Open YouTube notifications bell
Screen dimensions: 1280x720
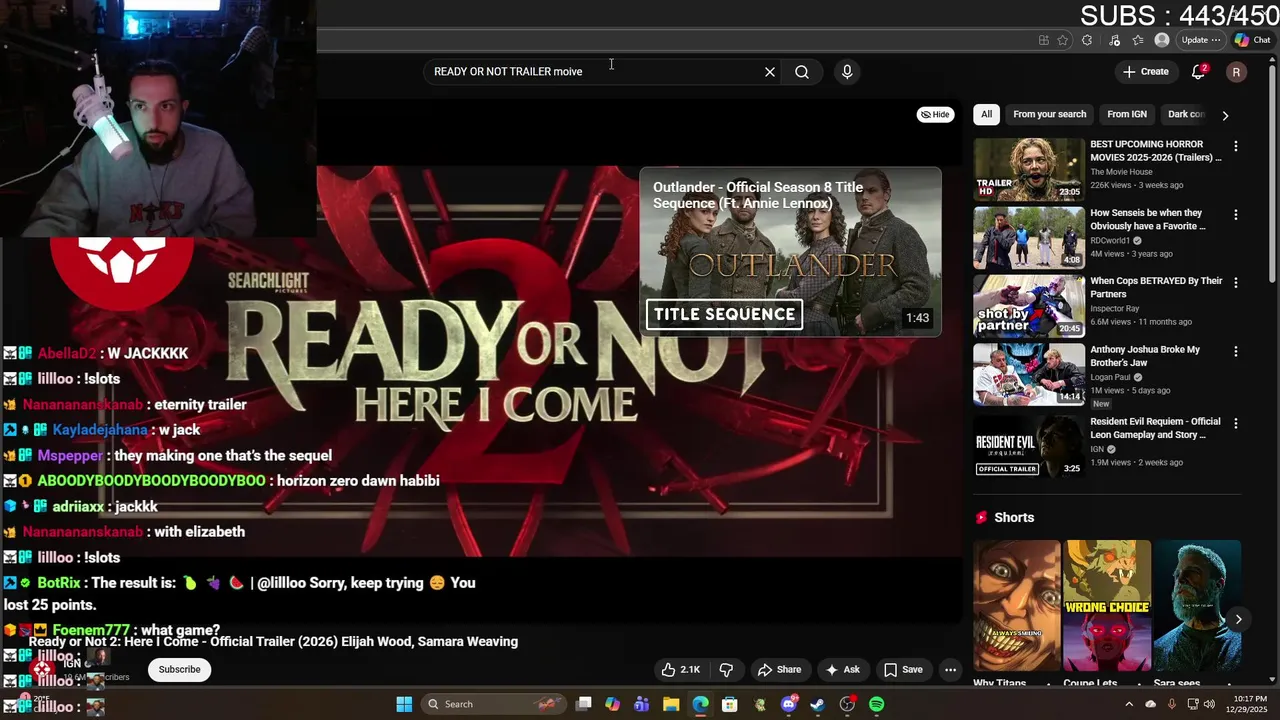pos(1198,72)
